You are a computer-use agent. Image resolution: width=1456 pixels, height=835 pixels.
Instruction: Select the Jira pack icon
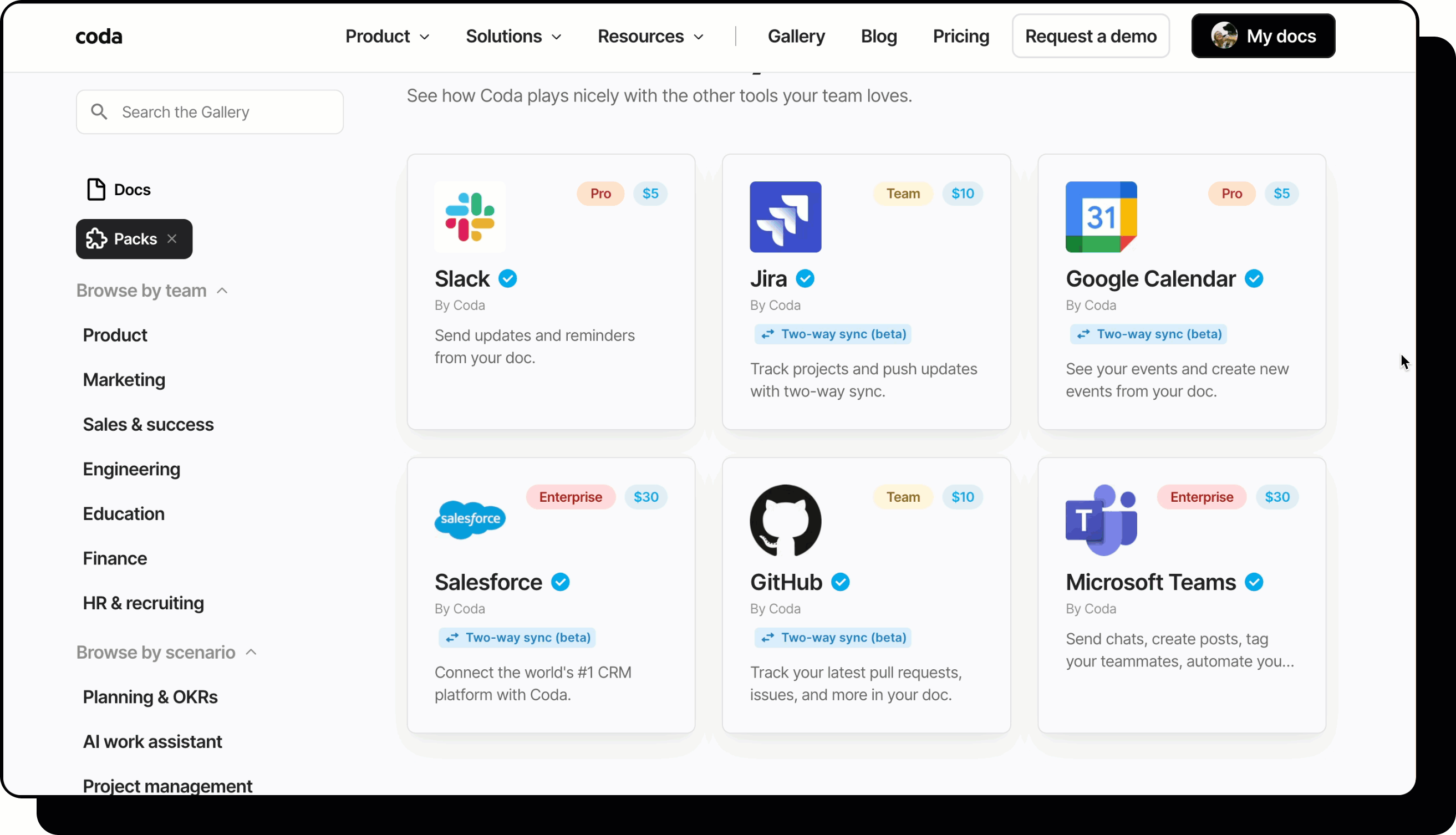coord(785,217)
